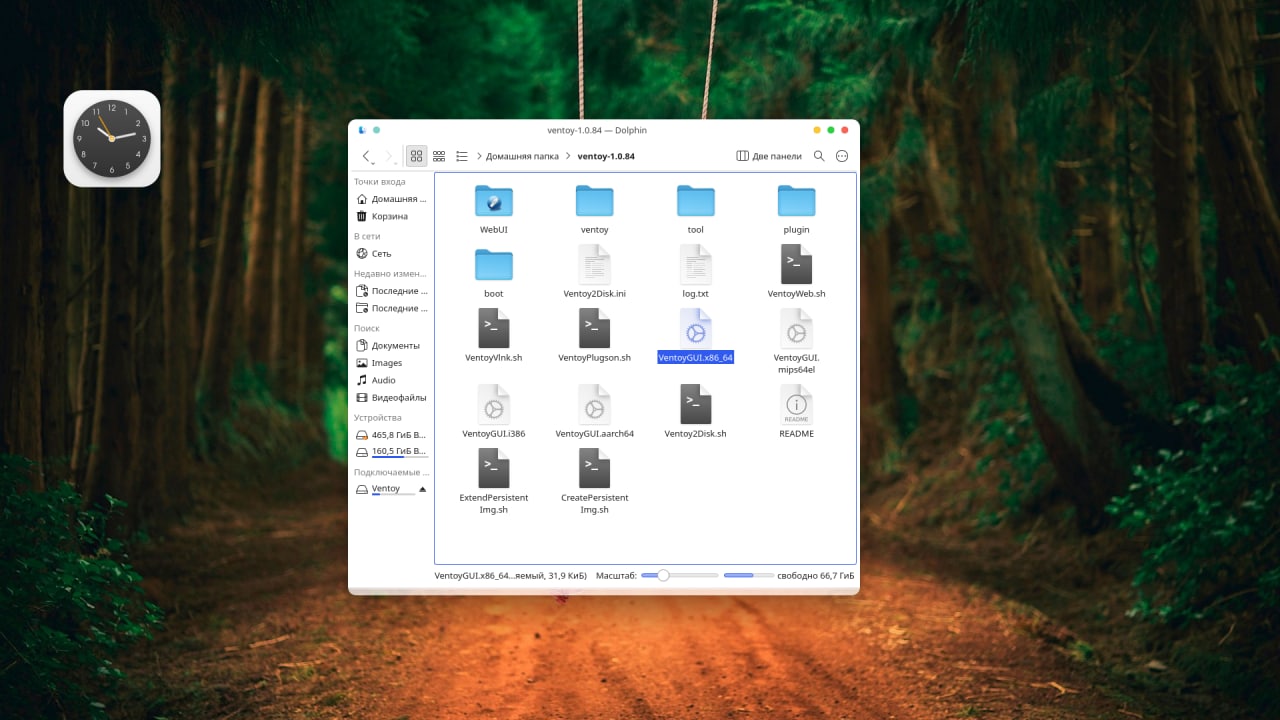Select the ExtendPersistentImg.sh script
Image resolution: width=1280 pixels, height=720 pixels.
[494, 483]
